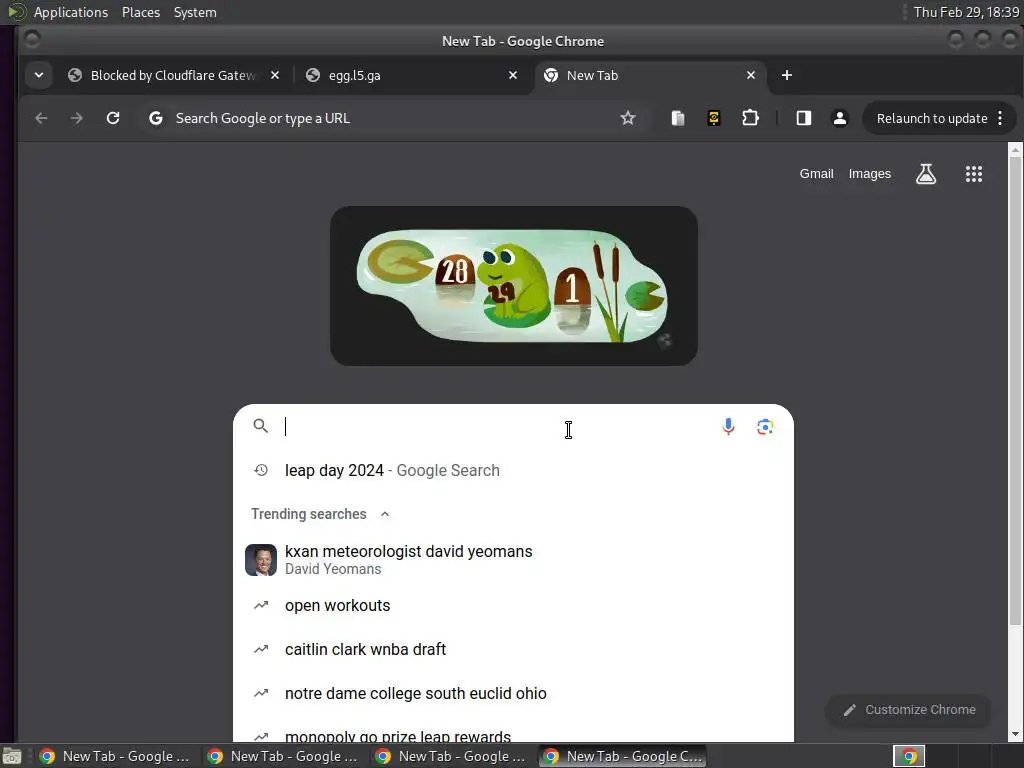Collapse the Trending searches section
This screenshot has width=1024, height=768.
point(385,514)
